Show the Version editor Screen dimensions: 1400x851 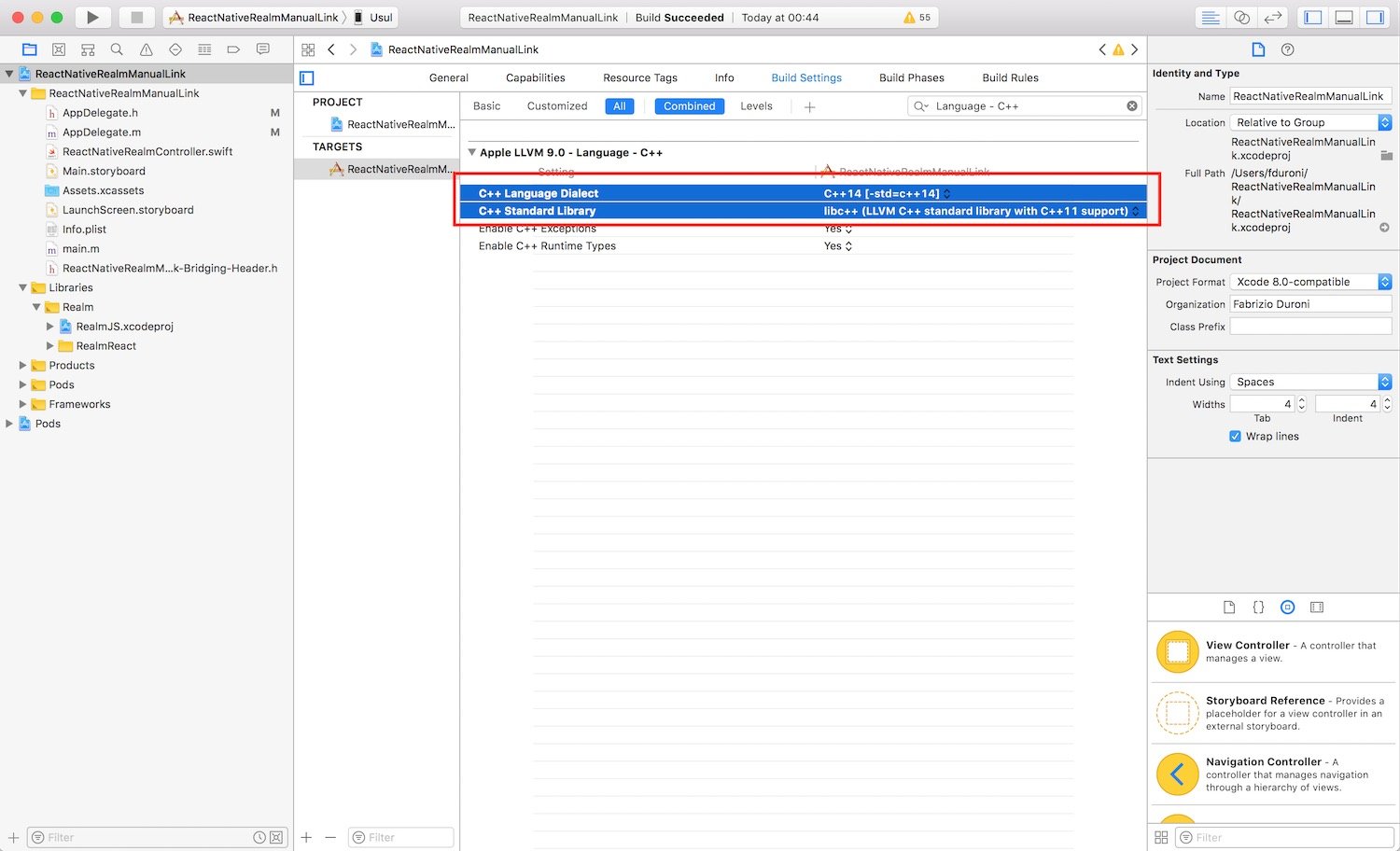tap(1272, 18)
